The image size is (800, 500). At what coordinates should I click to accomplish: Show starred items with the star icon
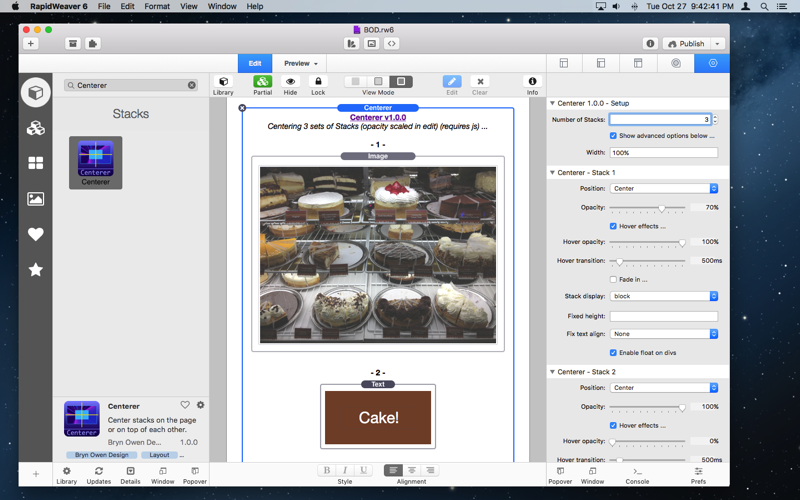point(35,269)
